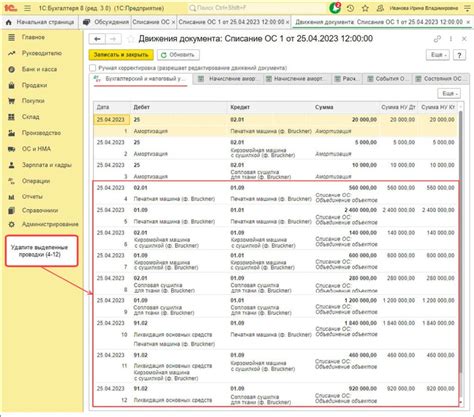The width and height of the screenshot is (474, 417).
Task: Open favorites star in top bar
Action: 365,8
